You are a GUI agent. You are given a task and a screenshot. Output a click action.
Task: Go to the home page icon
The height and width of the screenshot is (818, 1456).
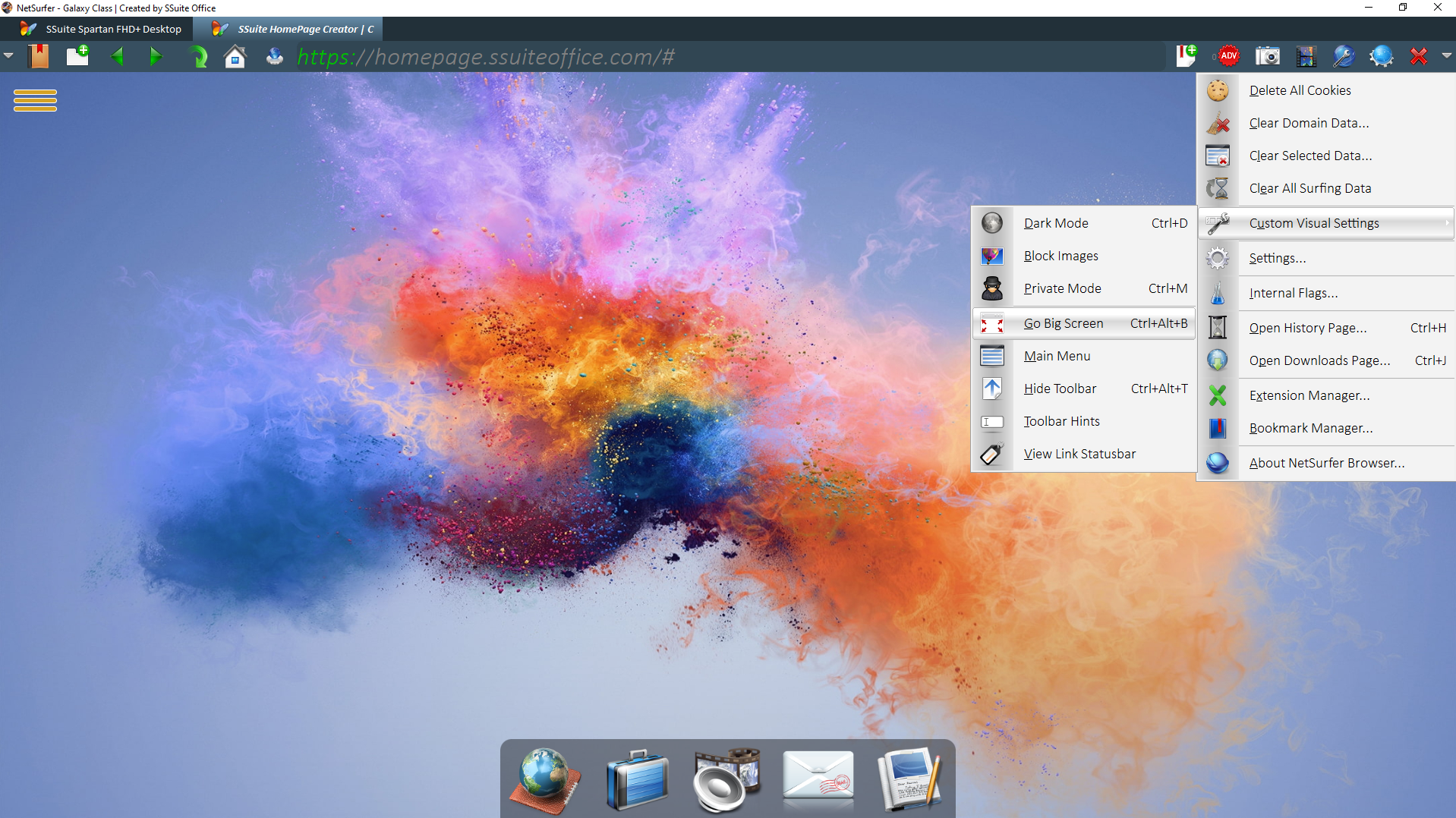[235, 57]
